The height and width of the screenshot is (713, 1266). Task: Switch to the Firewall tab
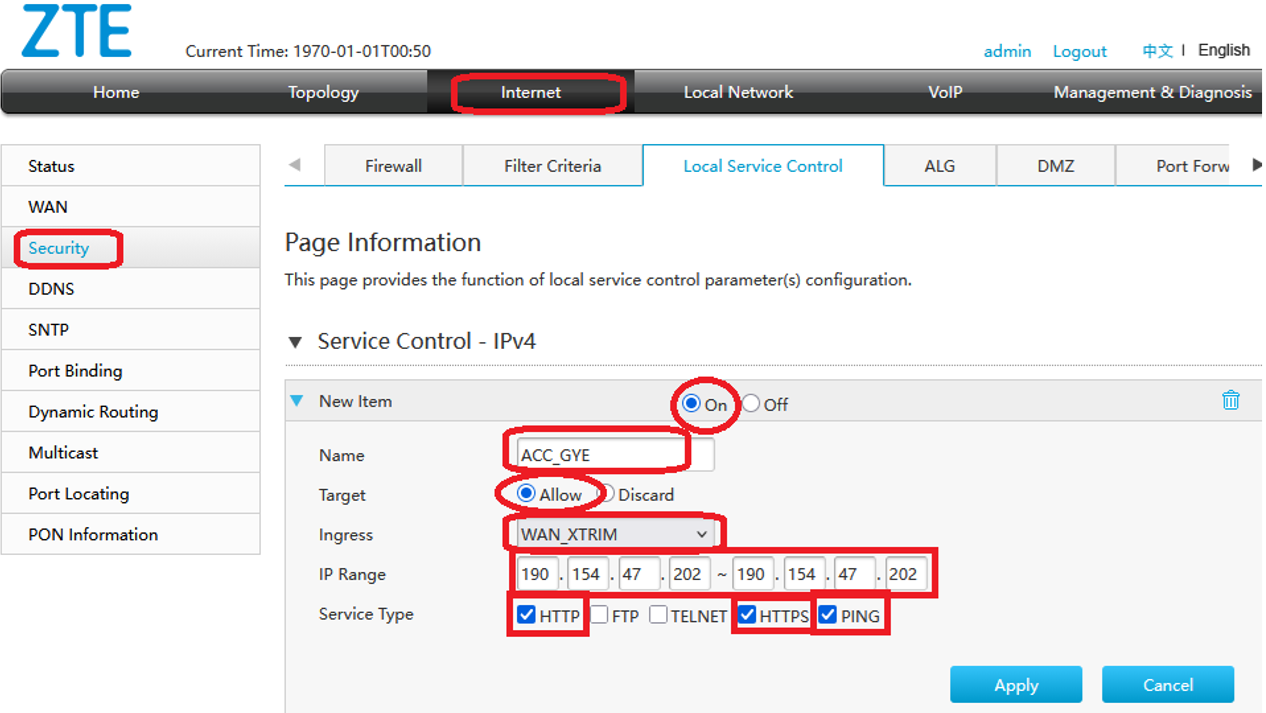[393, 166]
